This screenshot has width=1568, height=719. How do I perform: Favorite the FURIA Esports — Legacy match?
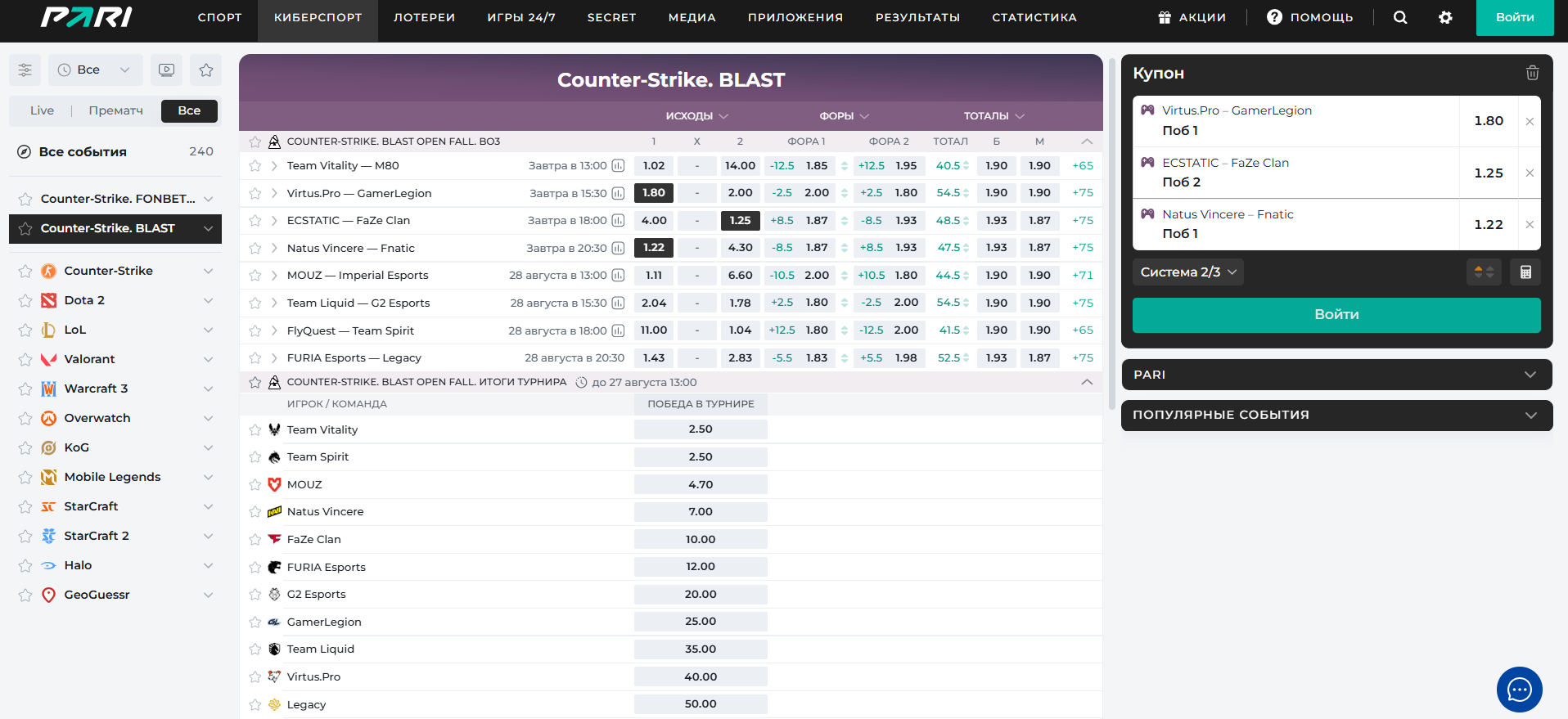coord(255,358)
